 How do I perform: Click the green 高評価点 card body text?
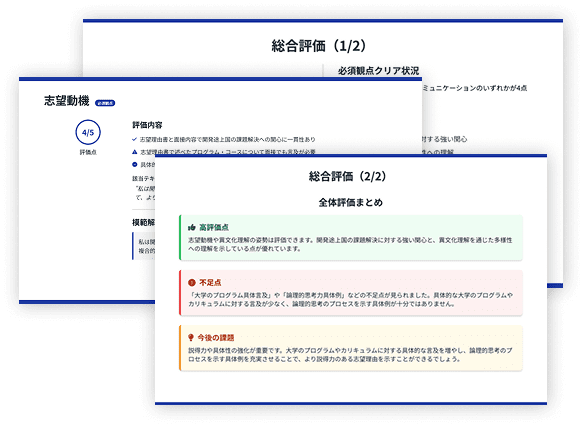pyautogui.click(x=350, y=244)
